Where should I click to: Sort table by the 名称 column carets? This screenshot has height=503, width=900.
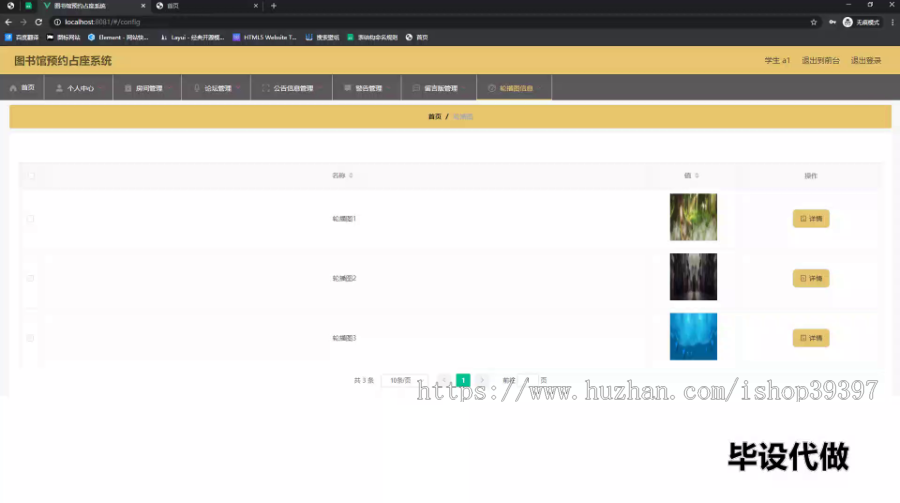[351, 176]
